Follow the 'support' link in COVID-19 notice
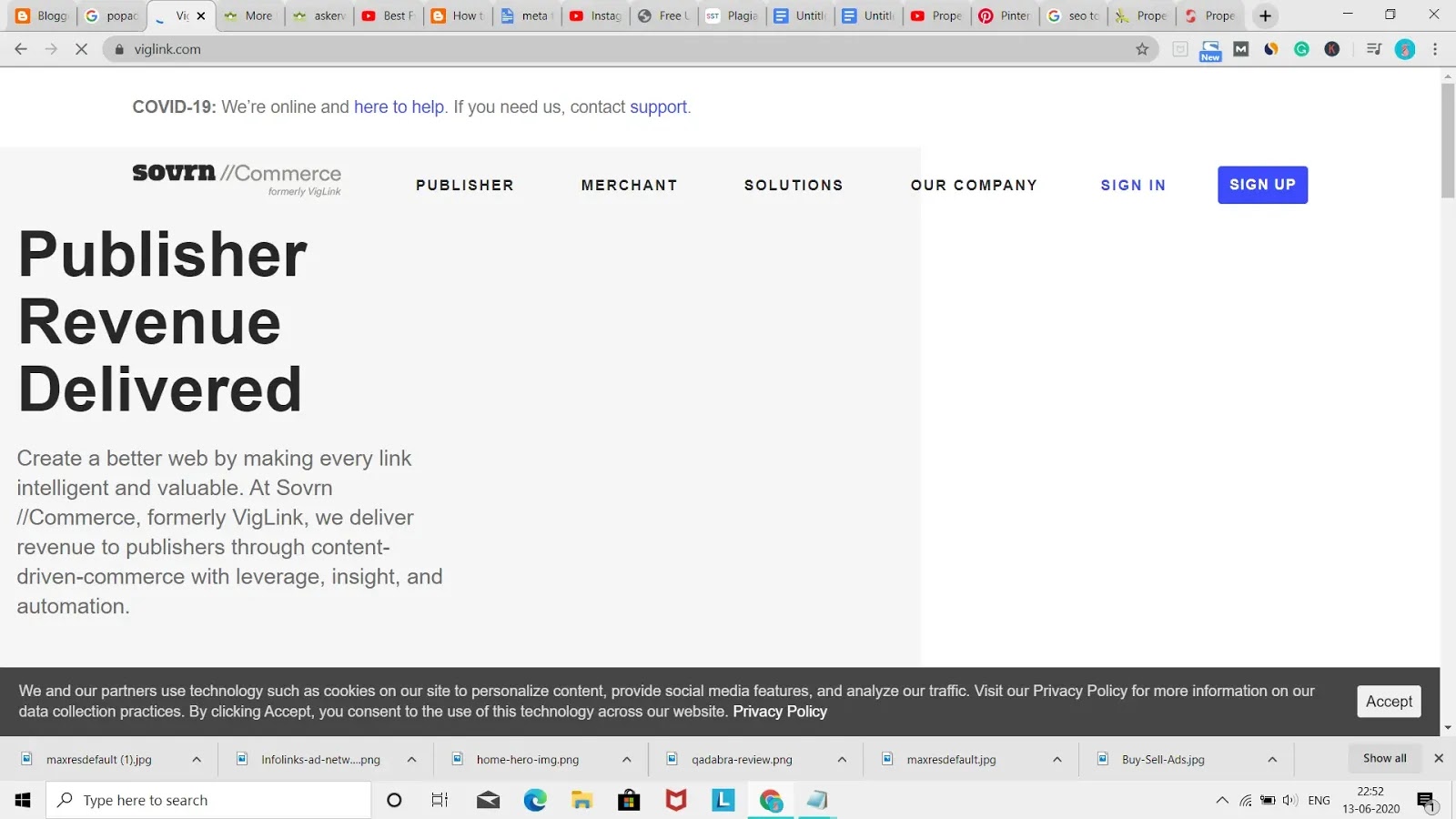 click(x=658, y=107)
